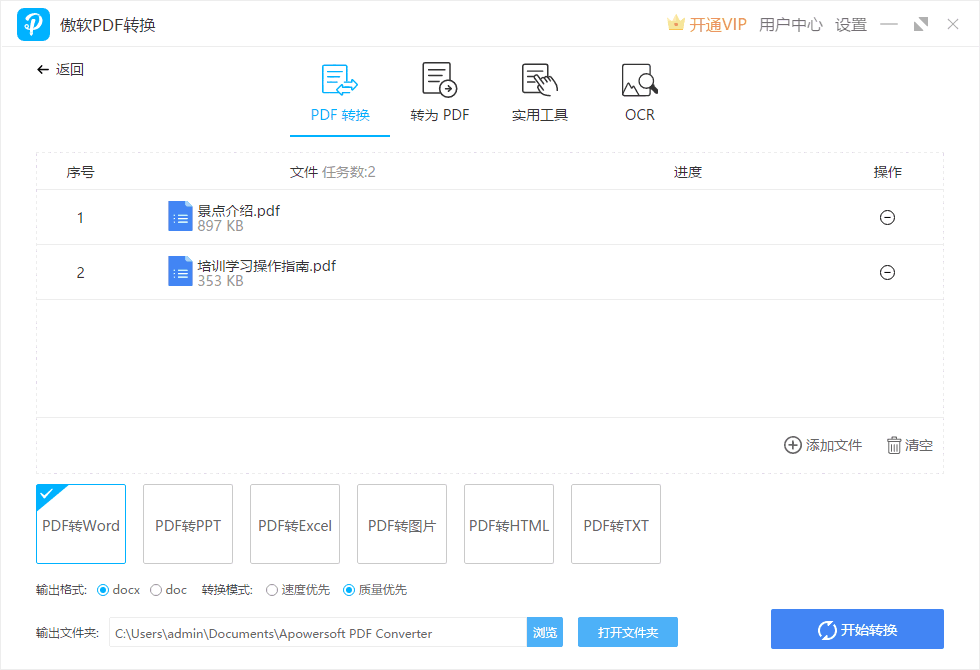Open 设置 from the title bar
This screenshot has height=670, width=980.
(x=851, y=24)
